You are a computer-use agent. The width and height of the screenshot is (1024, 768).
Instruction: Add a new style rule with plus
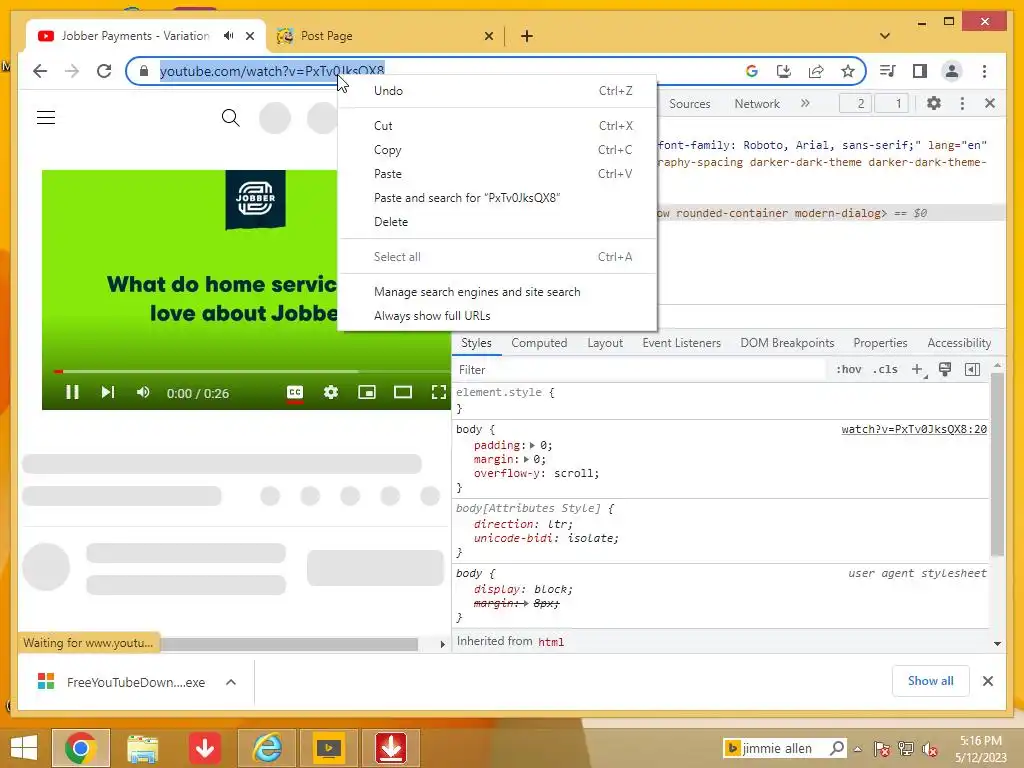(918, 370)
